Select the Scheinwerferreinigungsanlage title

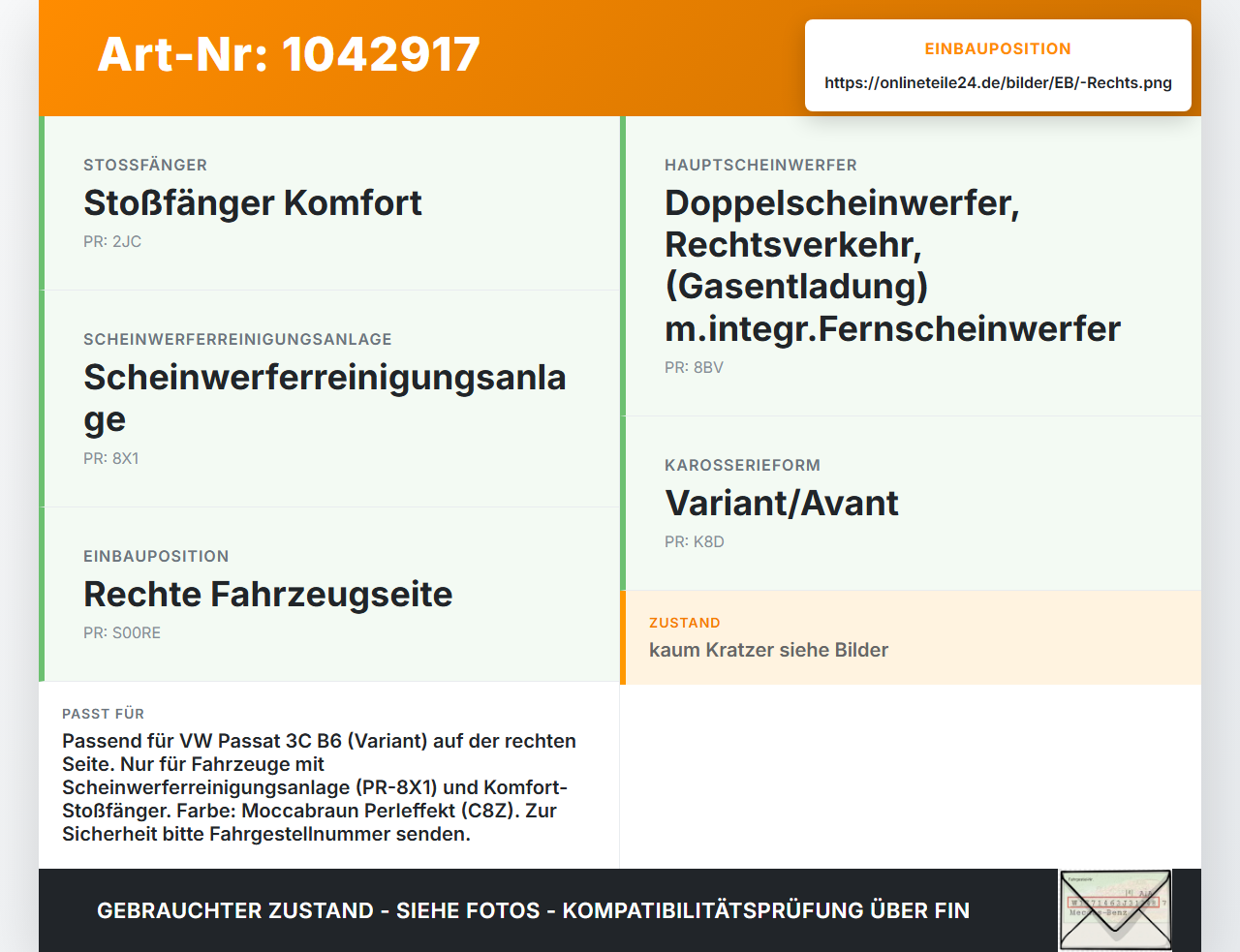pos(325,398)
